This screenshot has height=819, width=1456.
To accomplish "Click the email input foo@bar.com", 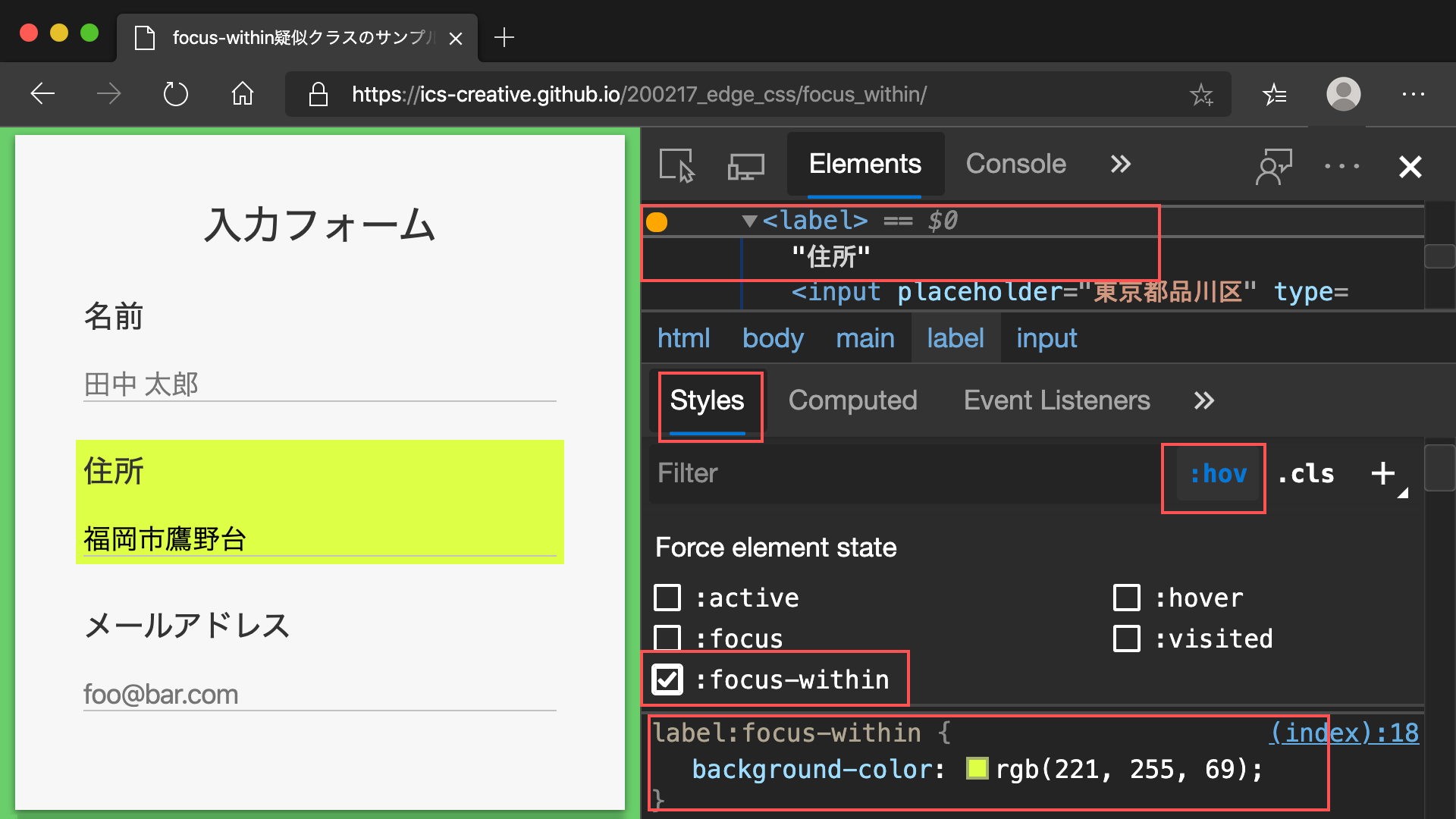I will (x=319, y=693).
